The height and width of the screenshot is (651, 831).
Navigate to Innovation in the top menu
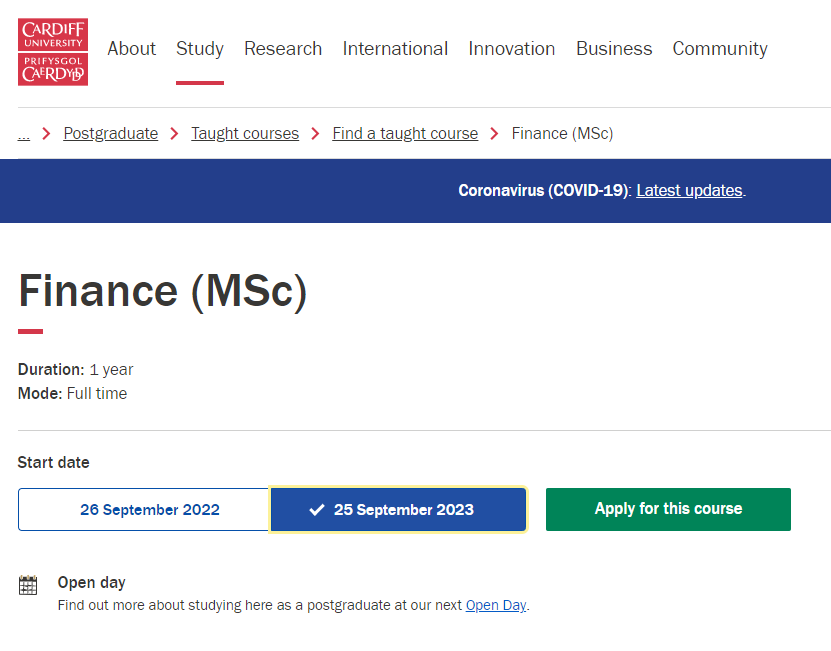click(512, 49)
